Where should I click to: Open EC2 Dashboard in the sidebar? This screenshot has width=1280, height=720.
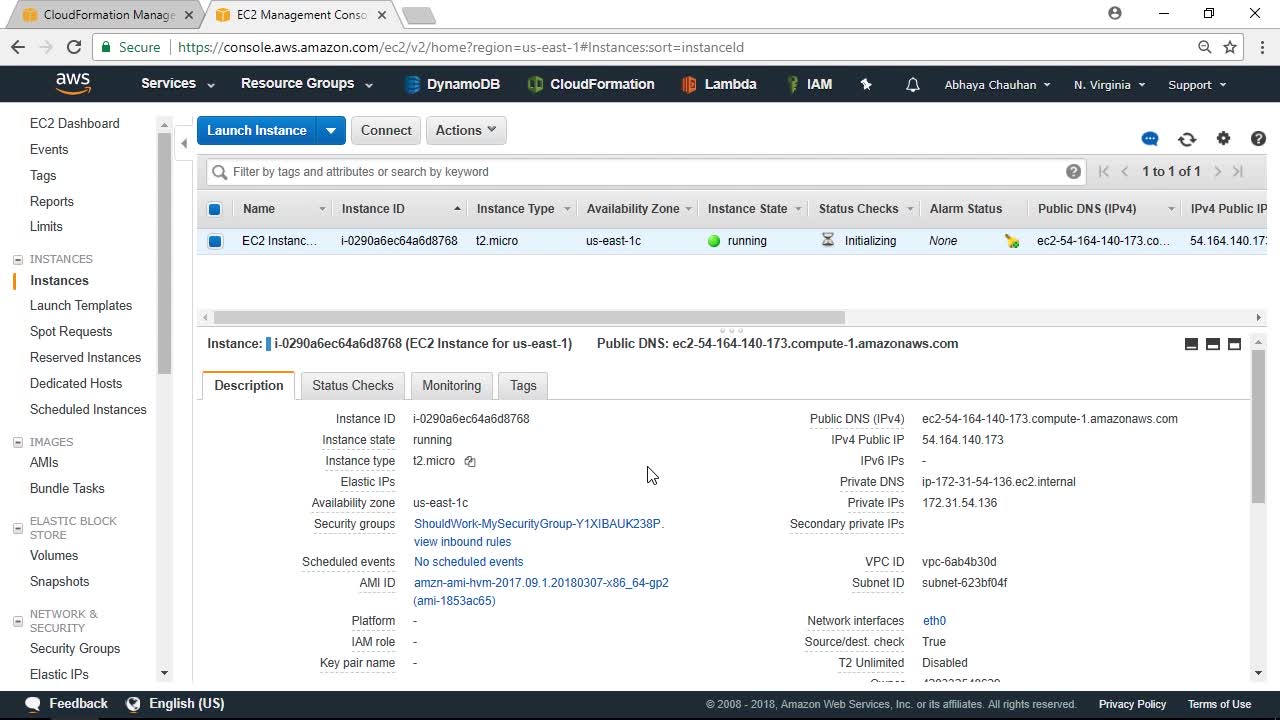[x=74, y=123]
